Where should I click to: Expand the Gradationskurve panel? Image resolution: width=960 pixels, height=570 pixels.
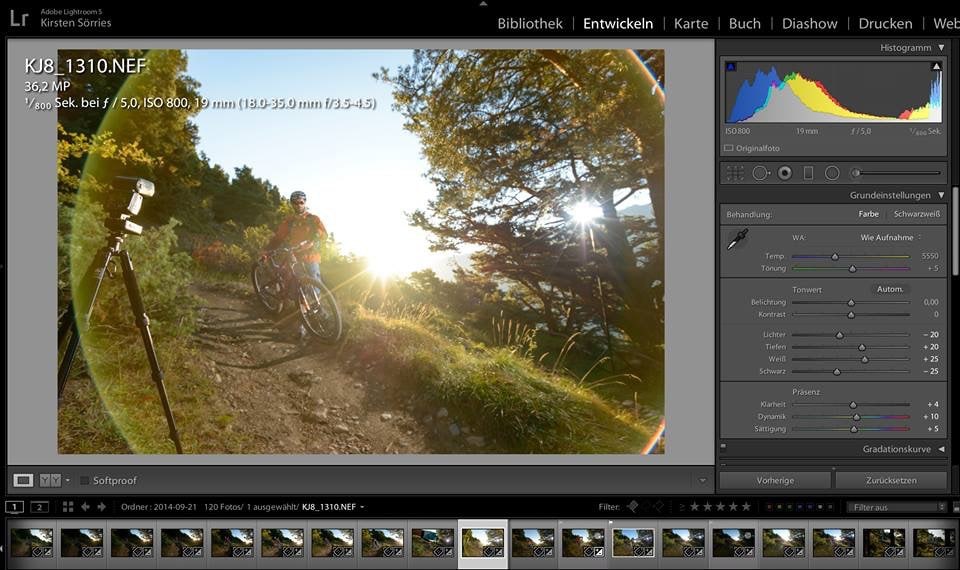941,449
